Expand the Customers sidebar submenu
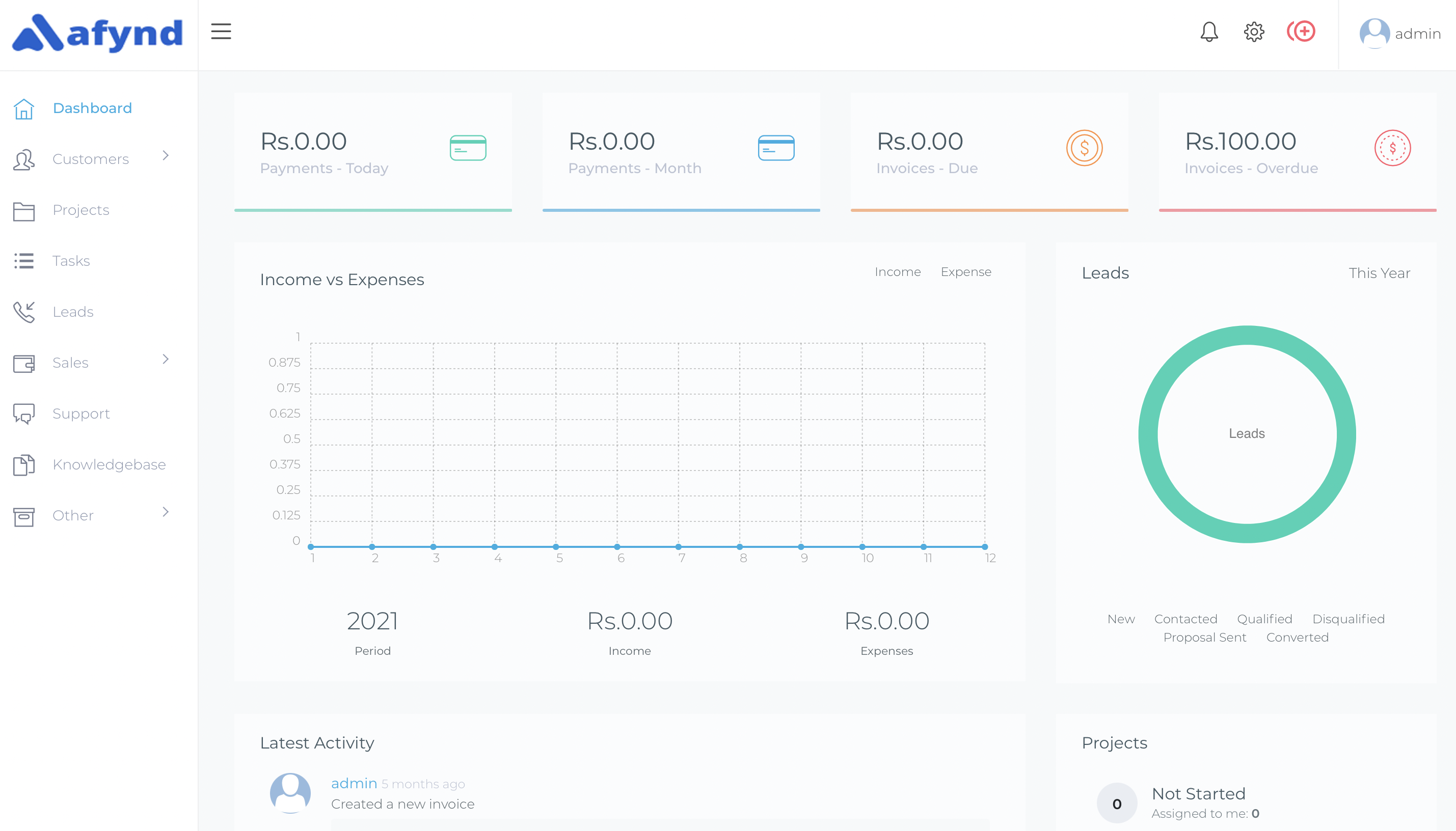 165,156
